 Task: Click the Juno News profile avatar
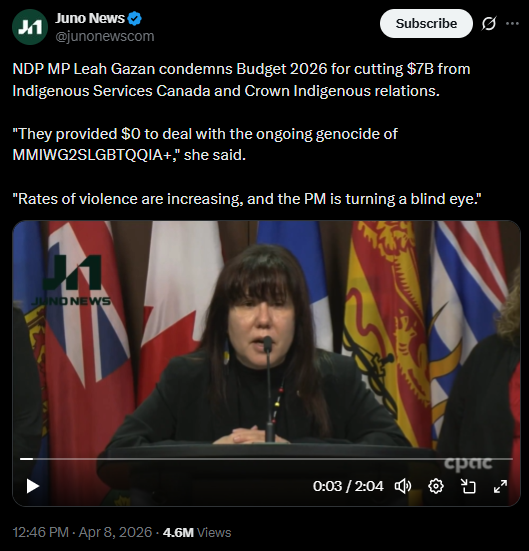tap(30, 27)
